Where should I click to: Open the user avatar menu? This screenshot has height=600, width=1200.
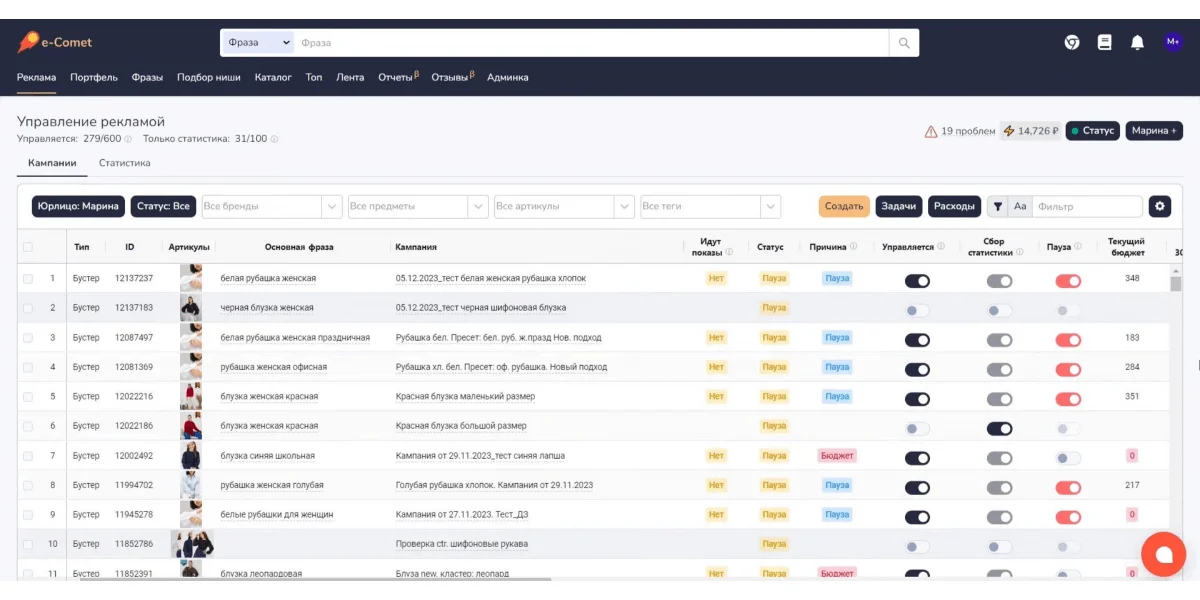[x=1172, y=42]
